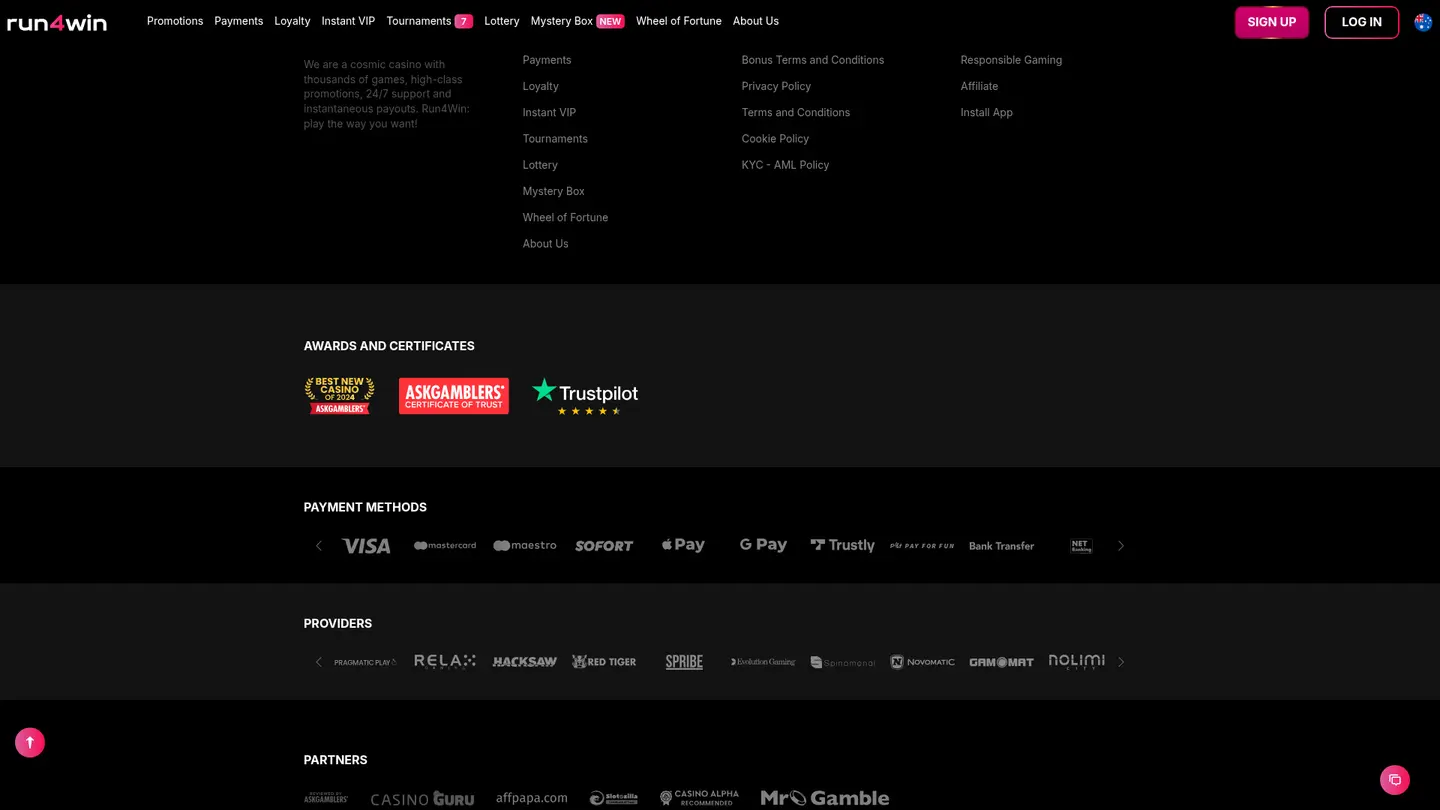The height and width of the screenshot is (810, 1440).
Task: Click the Evolution Gaming provider logo
Action: (763, 662)
